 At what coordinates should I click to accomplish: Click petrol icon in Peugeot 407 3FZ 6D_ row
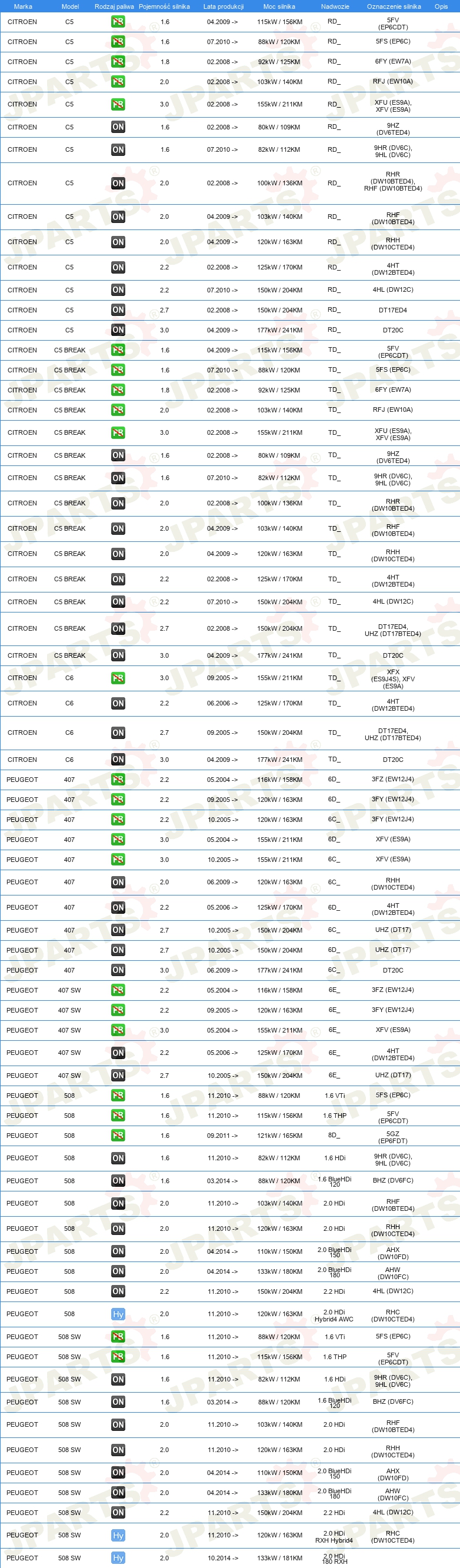(118, 780)
